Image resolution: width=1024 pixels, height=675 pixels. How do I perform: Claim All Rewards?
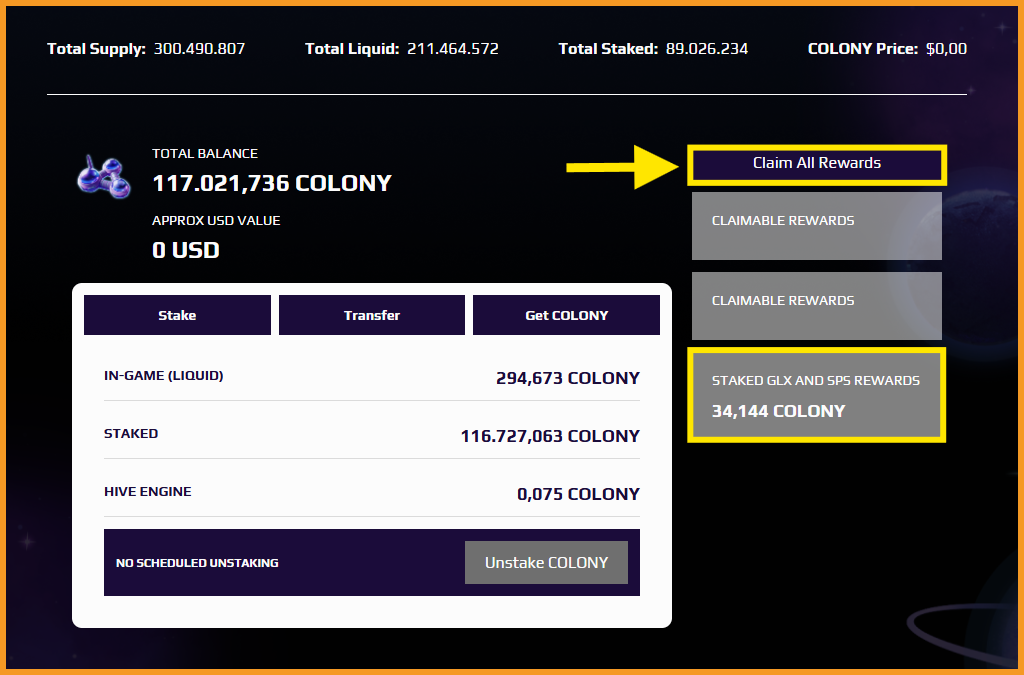(816, 164)
